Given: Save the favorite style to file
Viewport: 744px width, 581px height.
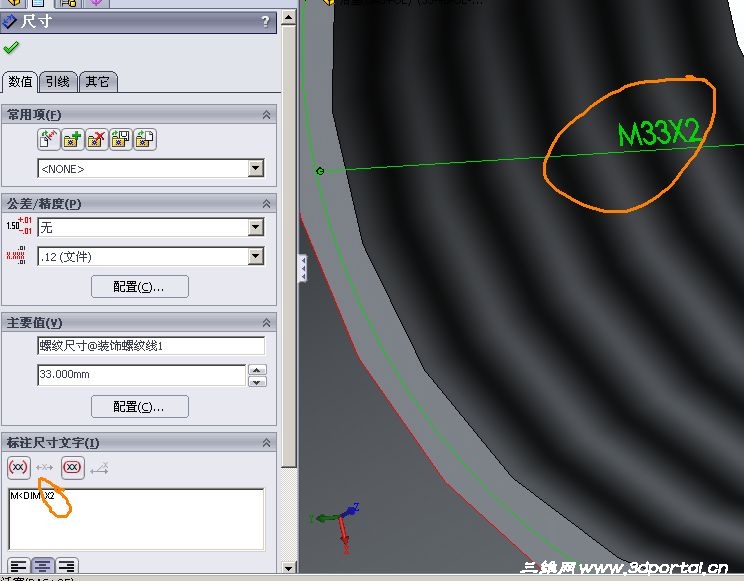Looking at the screenshot, I should [121, 140].
